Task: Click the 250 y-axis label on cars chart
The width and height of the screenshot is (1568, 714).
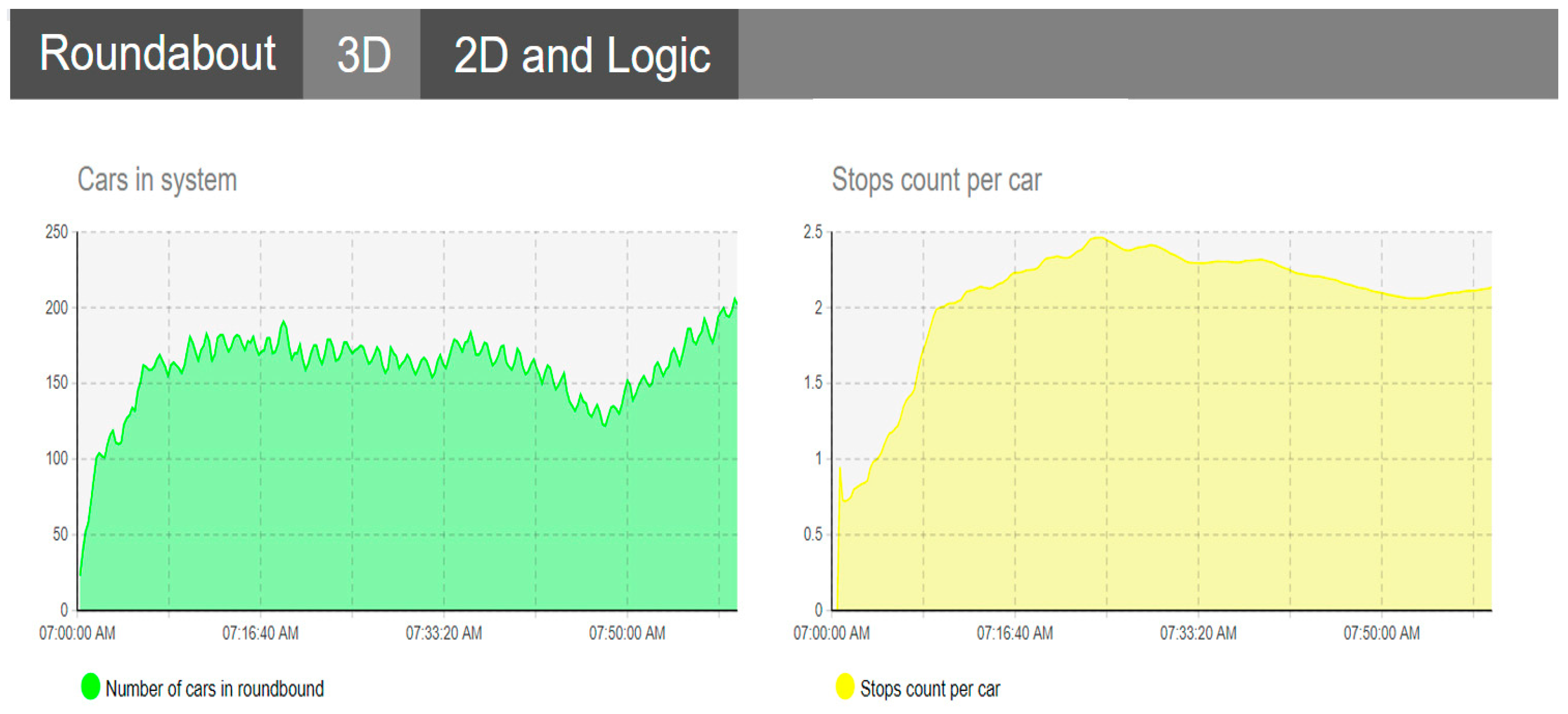Action: pyautogui.click(x=57, y=231)
